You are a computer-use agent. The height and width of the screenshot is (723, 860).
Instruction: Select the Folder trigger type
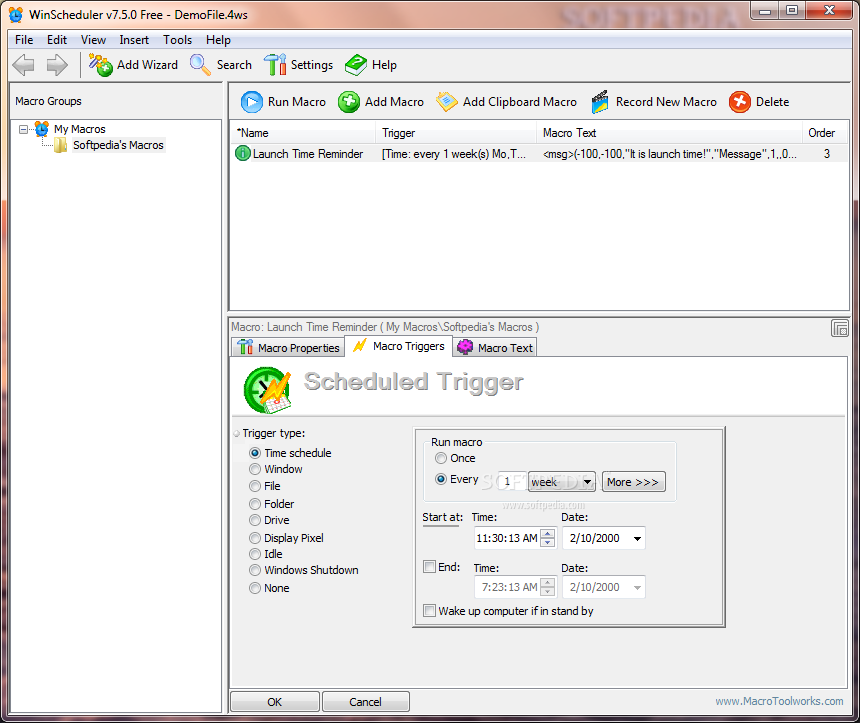click(x=254, y=504)
